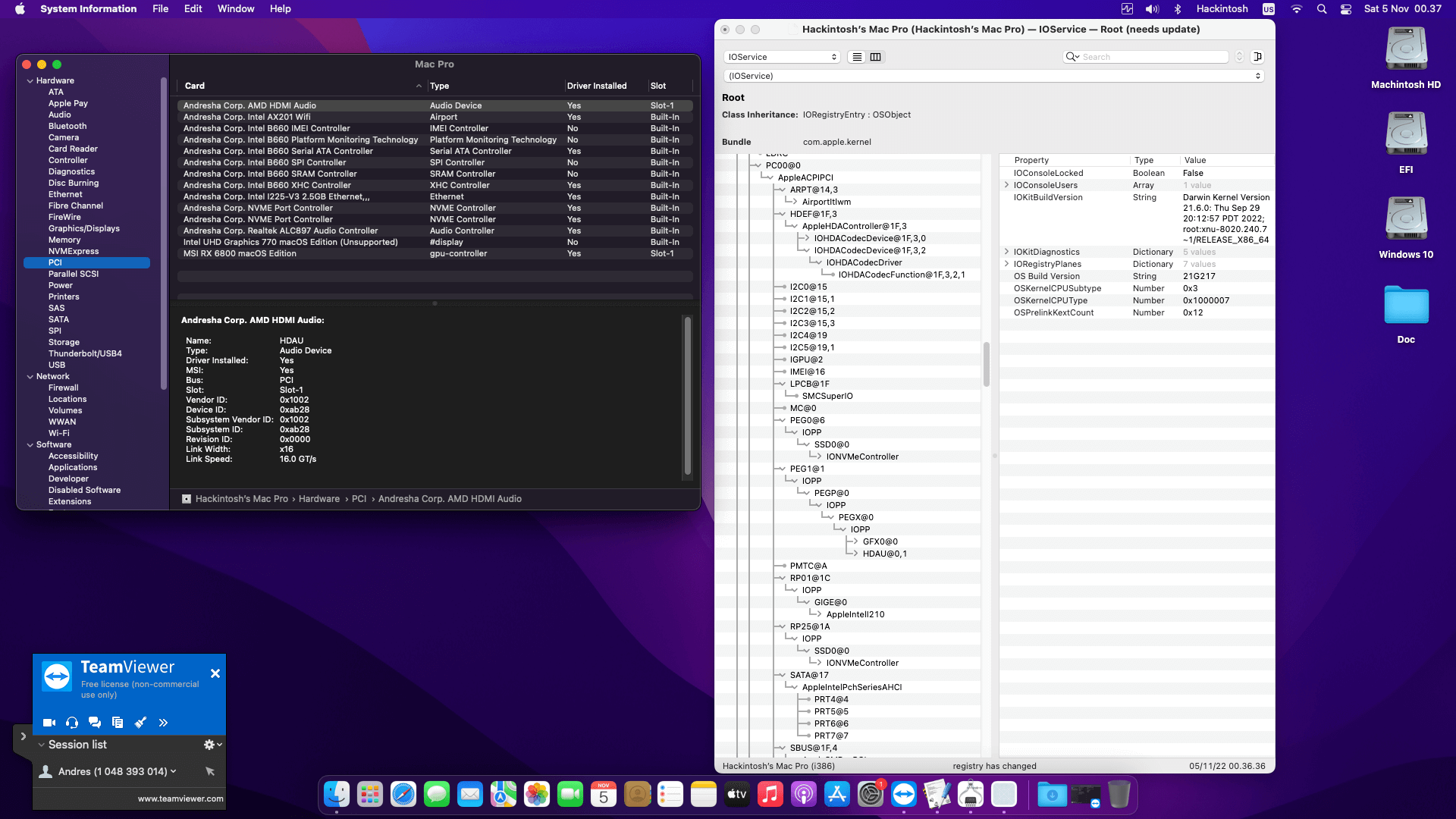Click Hardware in the bottom path bar
The width and height of the screenshot is (1456, 819).
[319, 499]
